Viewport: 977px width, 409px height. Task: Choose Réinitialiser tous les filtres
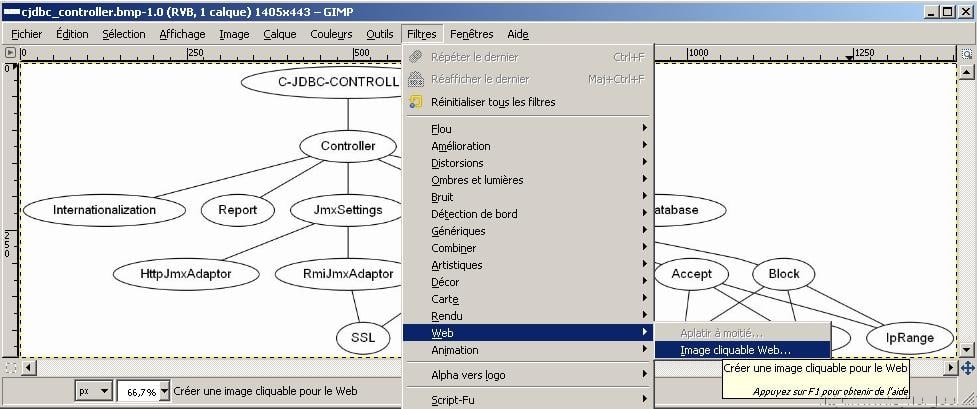pyautogui.click(x=528, y=102)
